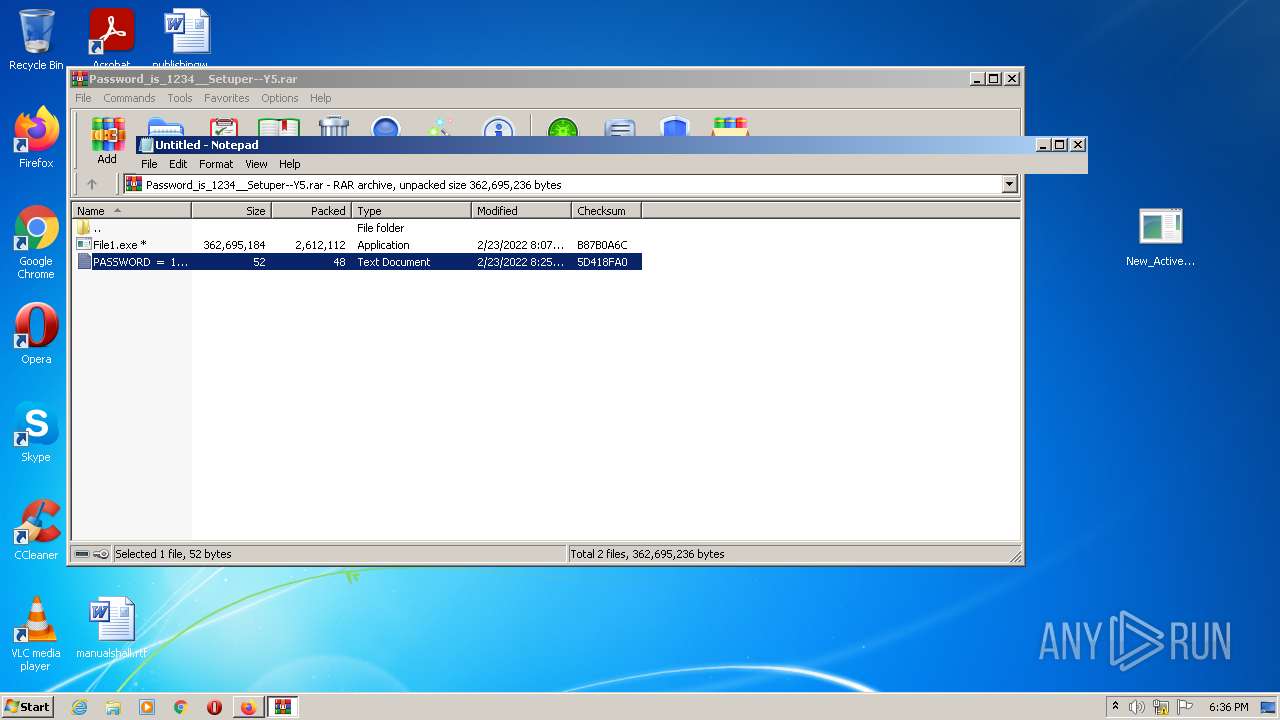1280x720 pixels.
Task: Open the WinRAR Tools menu
Action: coord(180,98)
